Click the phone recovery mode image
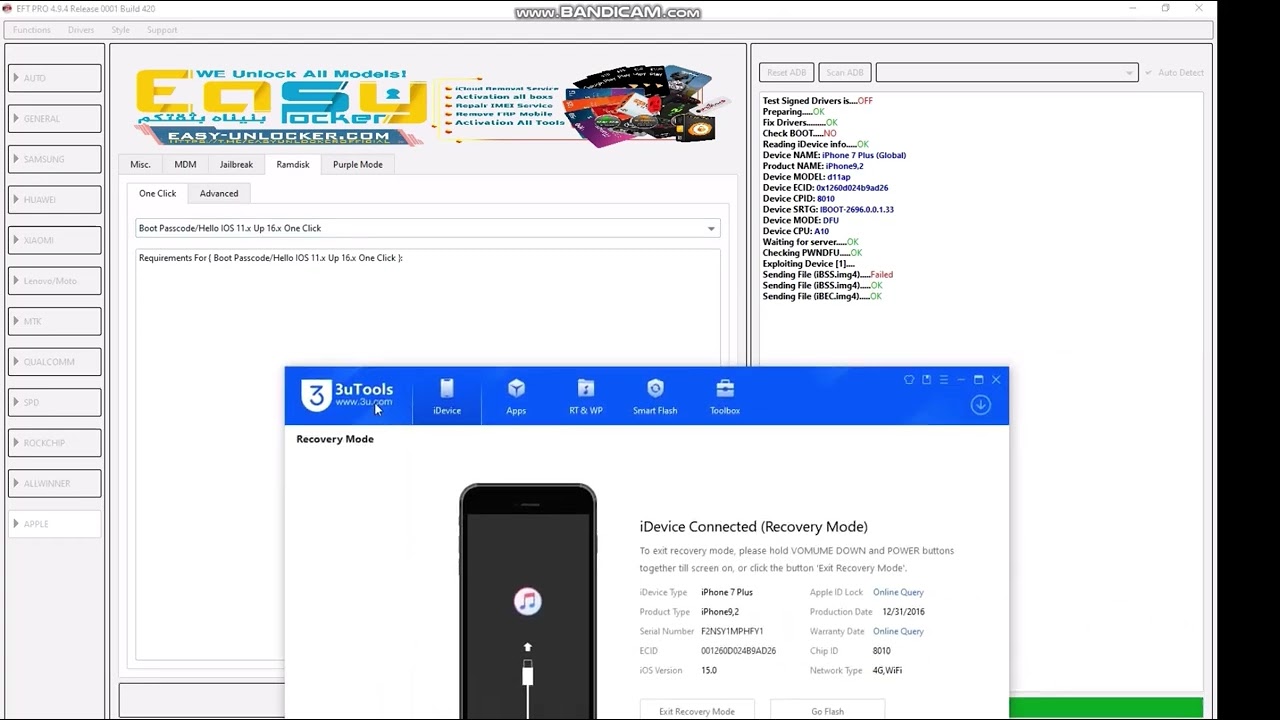This screenshot has width=1280, height=720. pos(528,601)
